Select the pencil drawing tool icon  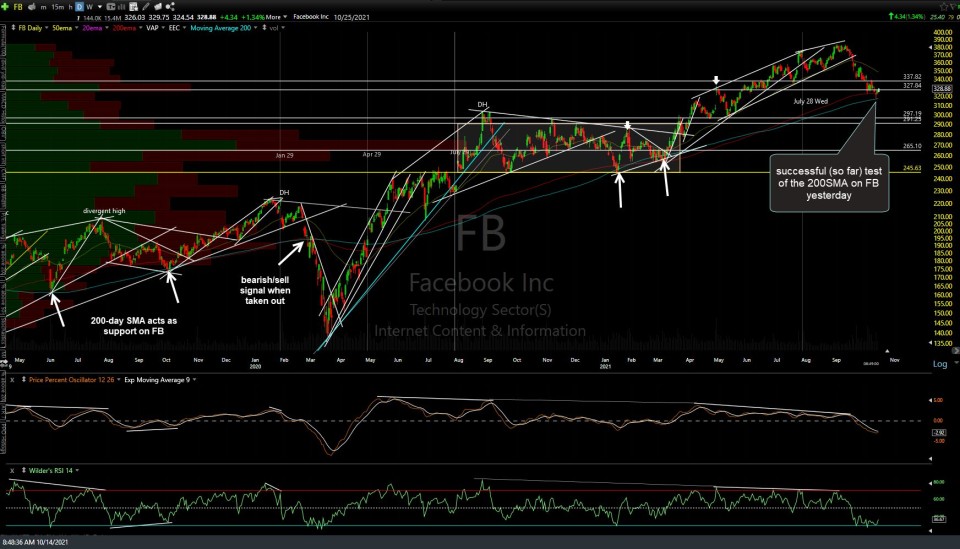pyautogui.click(x=146, y=7)
